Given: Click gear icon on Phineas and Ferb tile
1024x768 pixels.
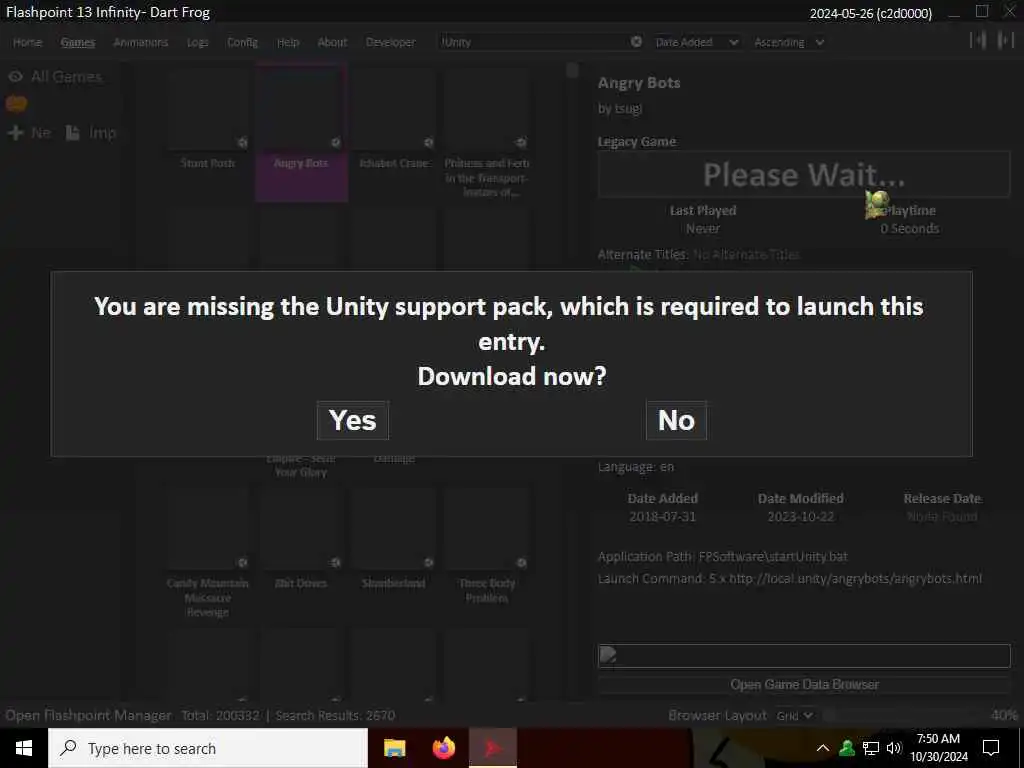Looking at the screenshot, I should coord(521,142).
